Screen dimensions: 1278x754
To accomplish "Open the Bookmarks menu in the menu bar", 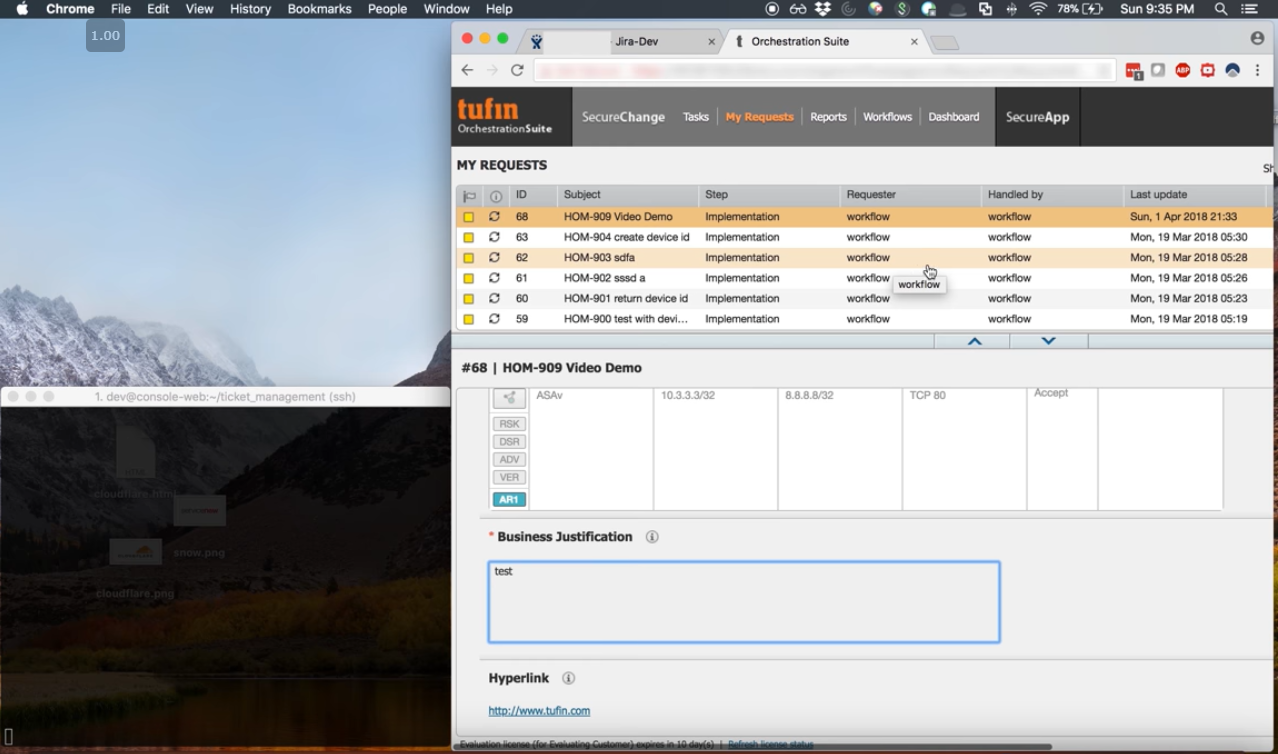I will pos(319,9).
